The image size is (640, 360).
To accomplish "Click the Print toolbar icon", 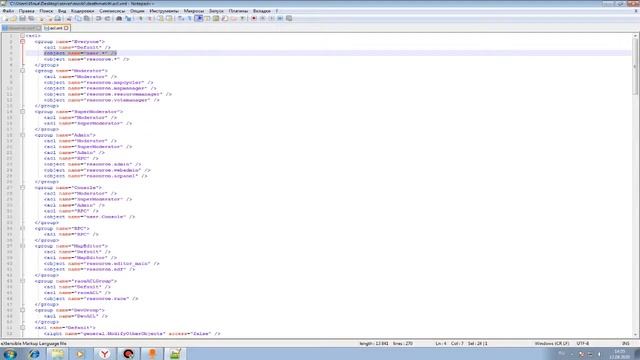I will coord(58,18).
